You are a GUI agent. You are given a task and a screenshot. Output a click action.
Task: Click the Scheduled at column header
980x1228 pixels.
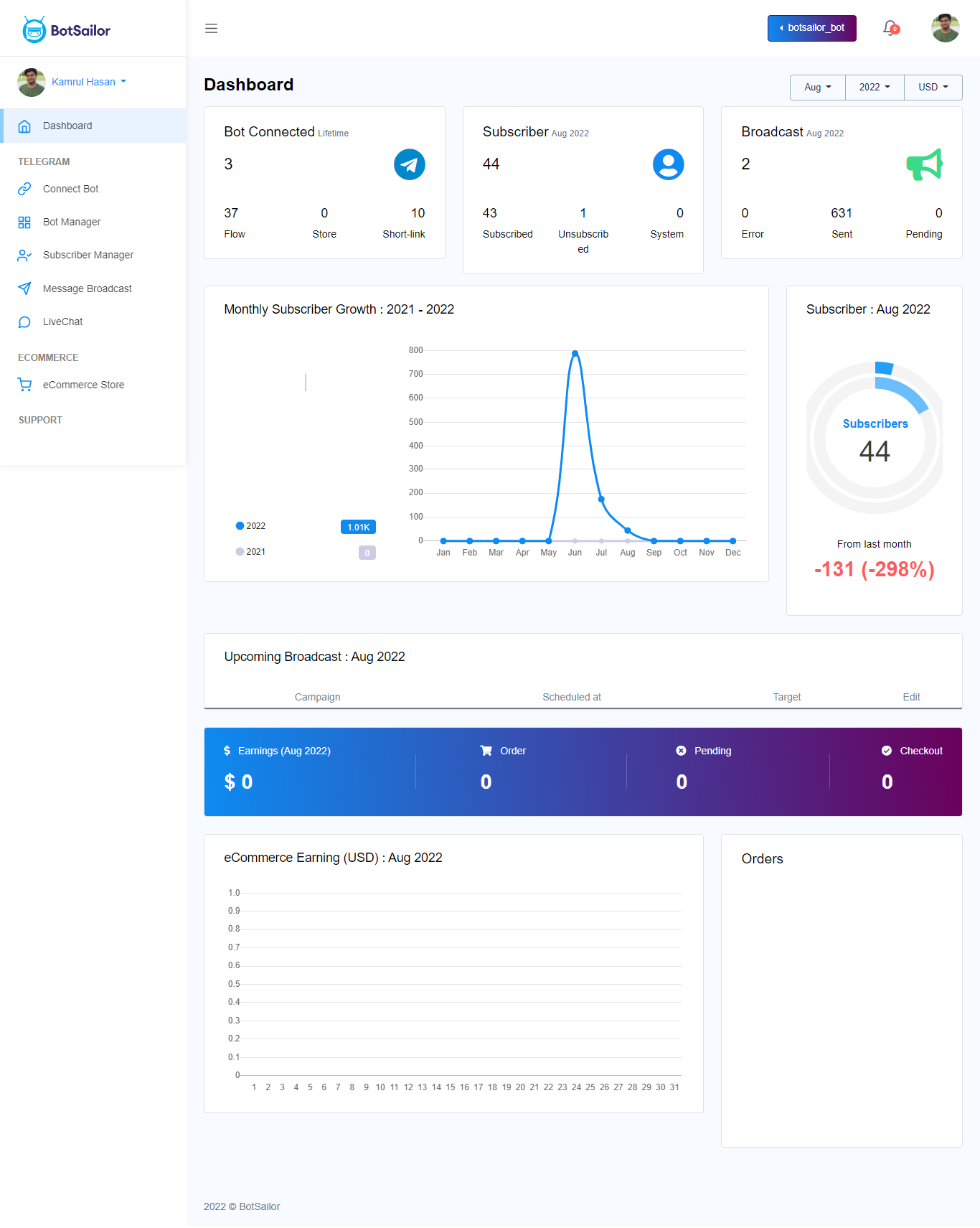point(572,697)
